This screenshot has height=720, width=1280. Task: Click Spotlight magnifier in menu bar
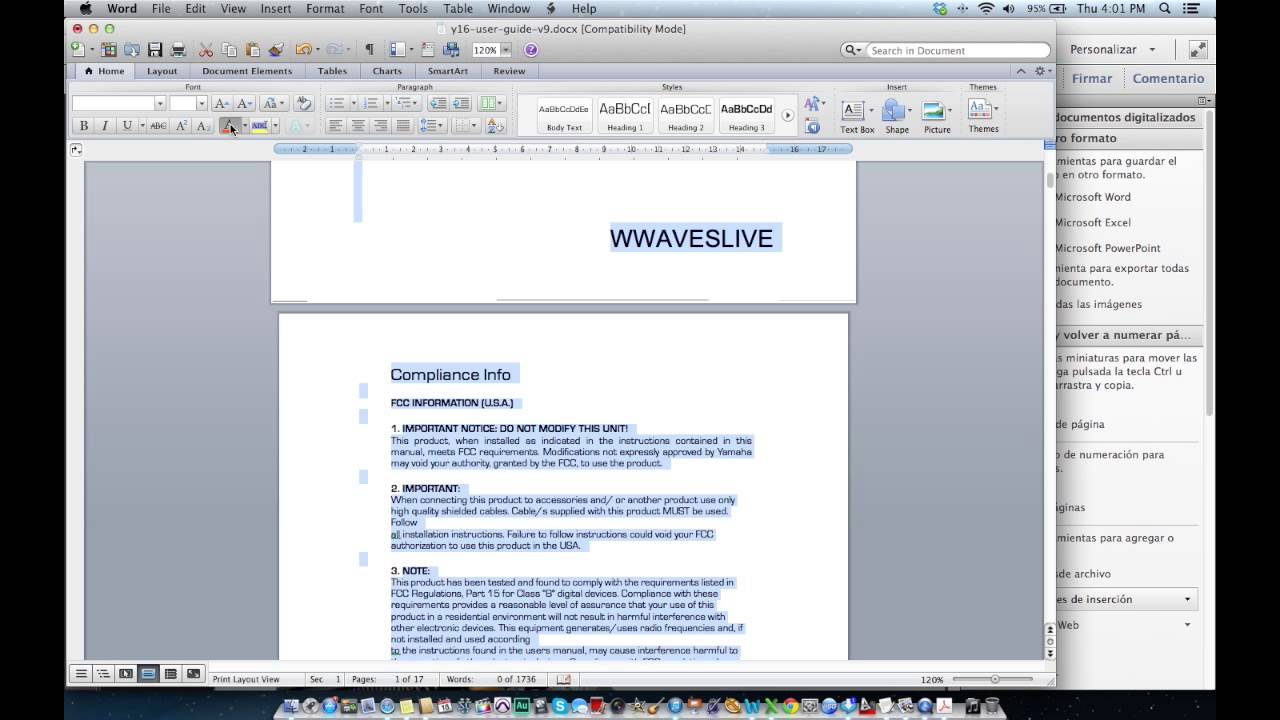click(x=1164, y=8)
